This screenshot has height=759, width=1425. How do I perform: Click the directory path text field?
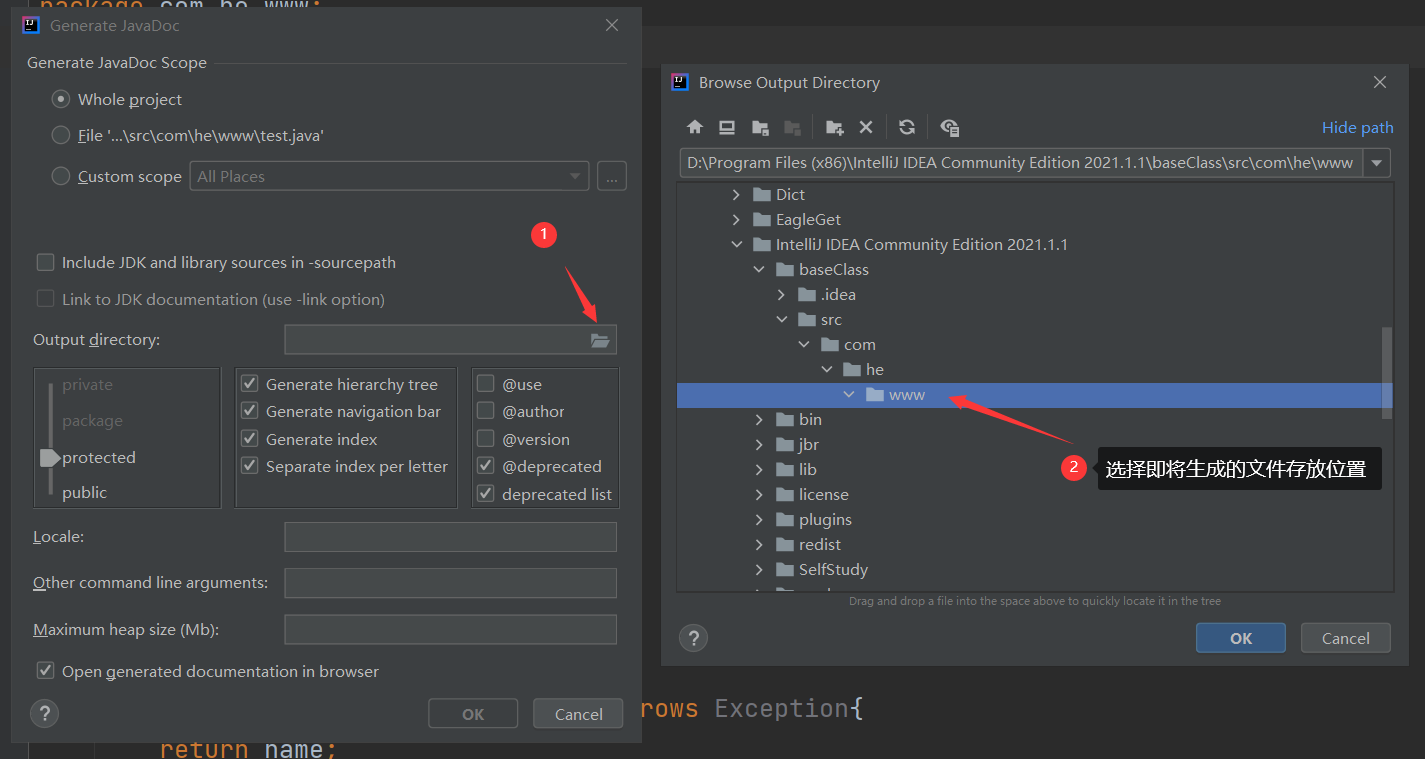1020,163
